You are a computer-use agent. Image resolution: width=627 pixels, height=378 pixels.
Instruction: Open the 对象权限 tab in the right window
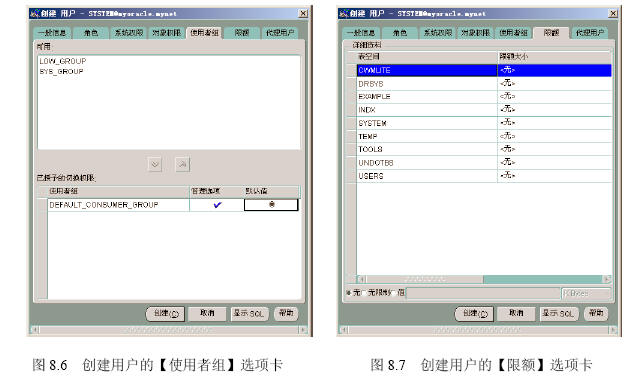click(x=475, y=33)
